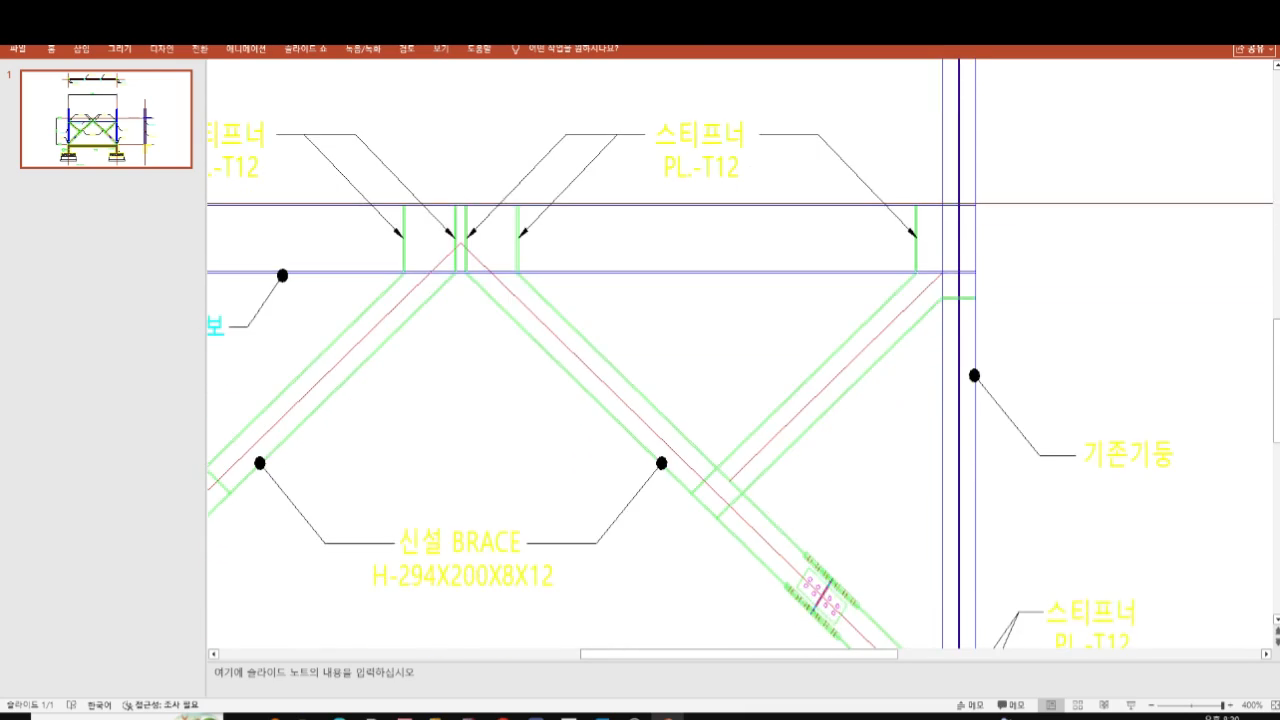The height and width of the screenshot is (720, 1280).
Task: Select the center-top 스티프너 label
Action: 700,134
